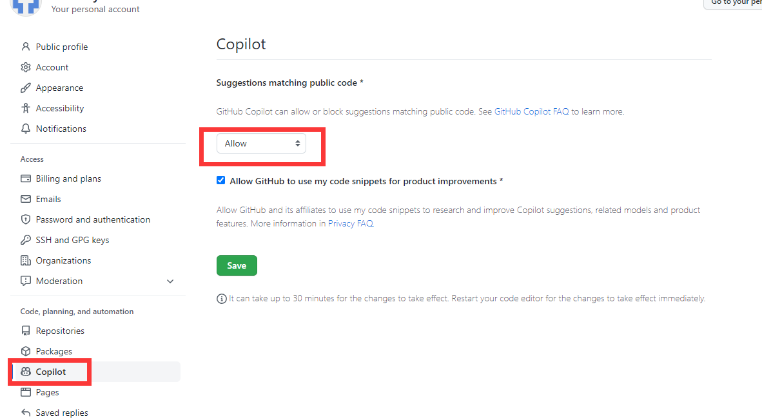Click the Pages browser icon
This screenshot has height=419, width=762.
pos(26,392)
